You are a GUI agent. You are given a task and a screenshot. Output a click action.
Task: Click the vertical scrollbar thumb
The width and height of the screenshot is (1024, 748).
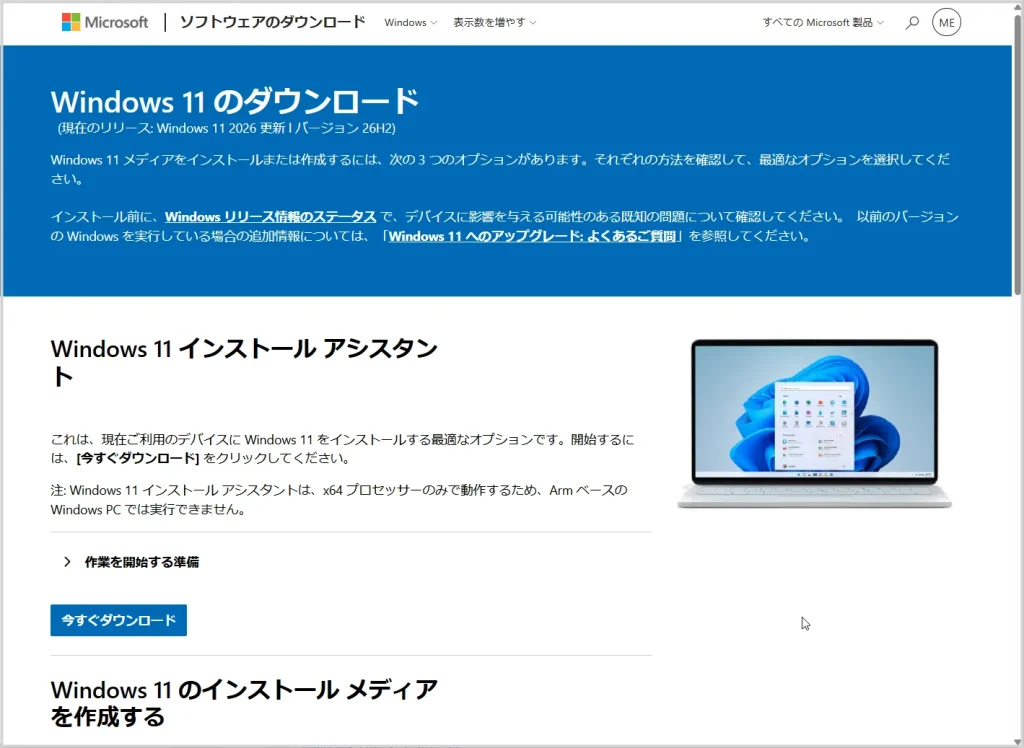point(1017,154)
